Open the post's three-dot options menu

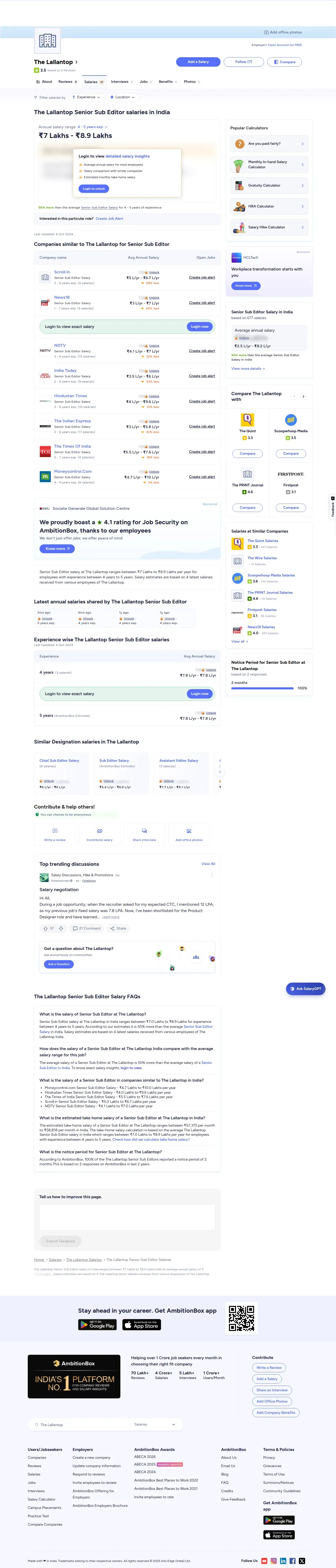point(212,875)
